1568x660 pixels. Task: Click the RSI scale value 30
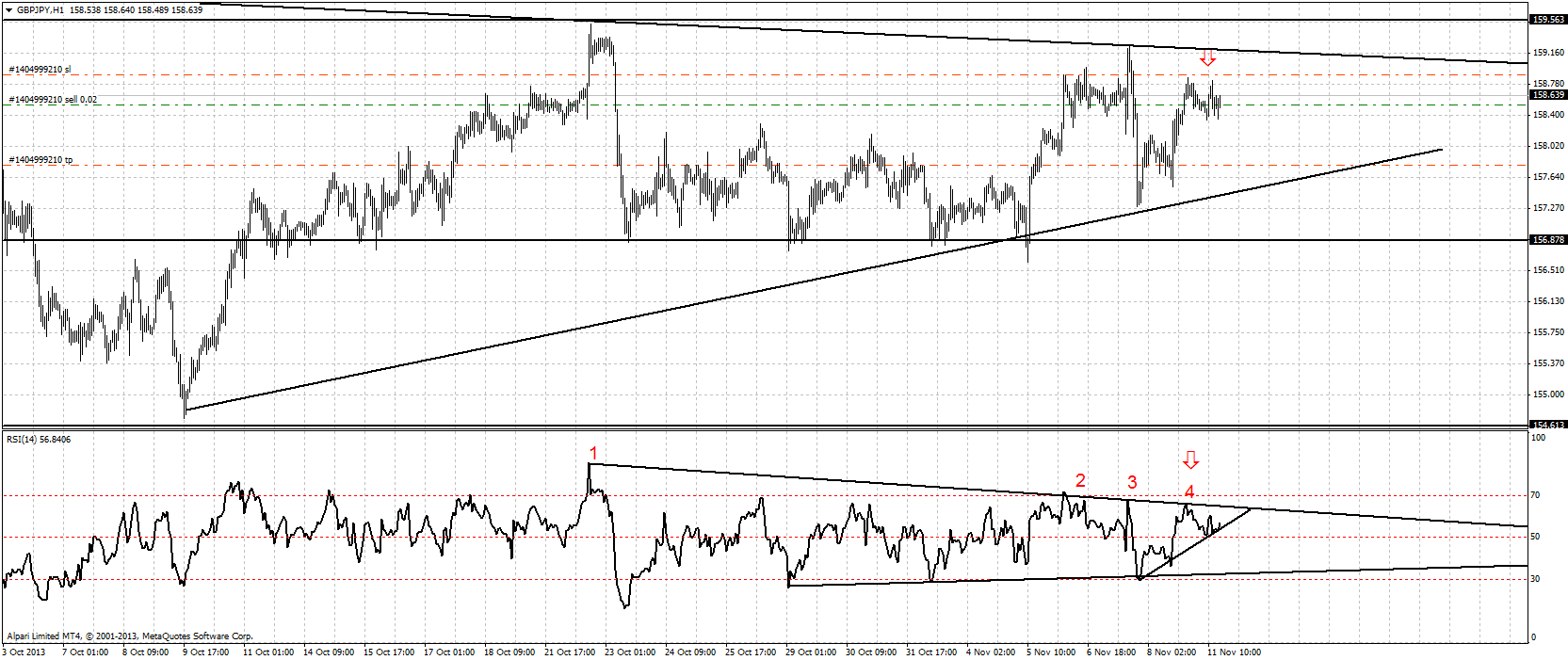click(x=1536, y=579)
